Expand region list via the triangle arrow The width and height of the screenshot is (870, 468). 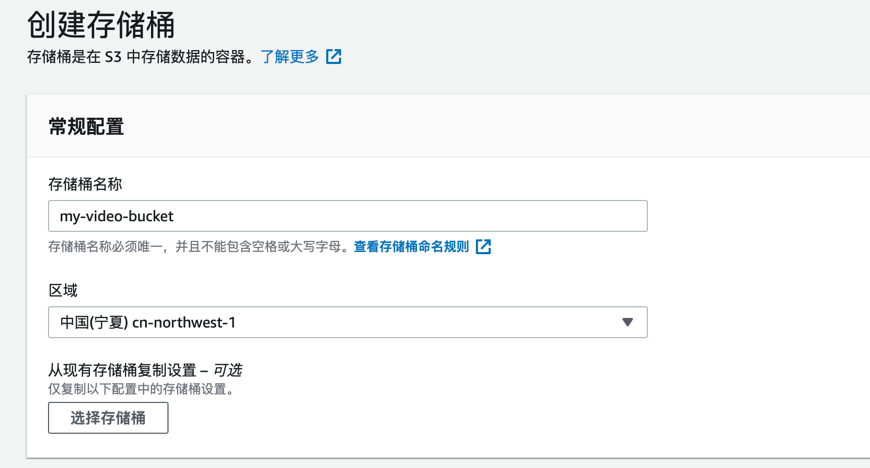pos(628,322)
